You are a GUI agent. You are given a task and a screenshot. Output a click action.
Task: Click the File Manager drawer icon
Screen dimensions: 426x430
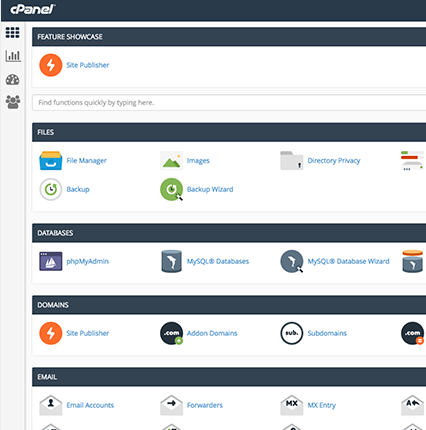click(51, 161)
